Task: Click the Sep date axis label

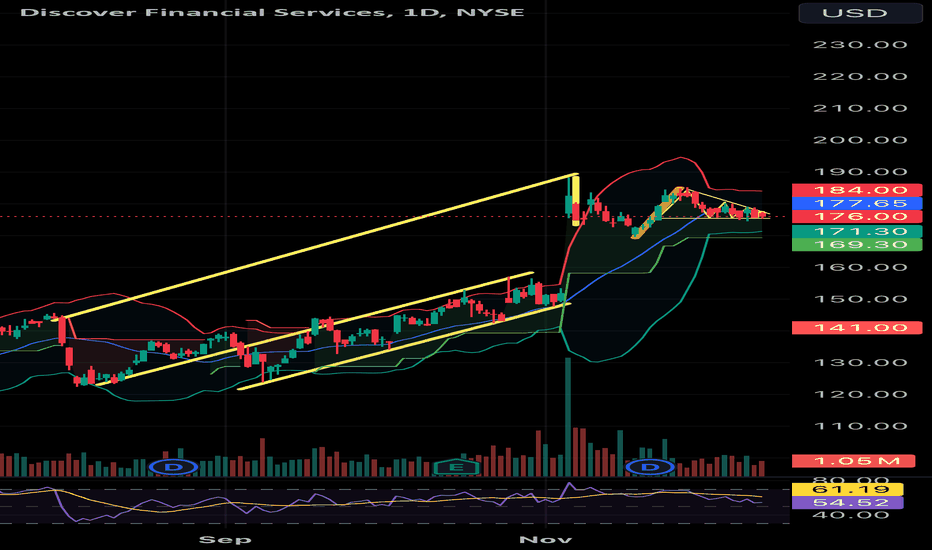Action: click(225, 539)
